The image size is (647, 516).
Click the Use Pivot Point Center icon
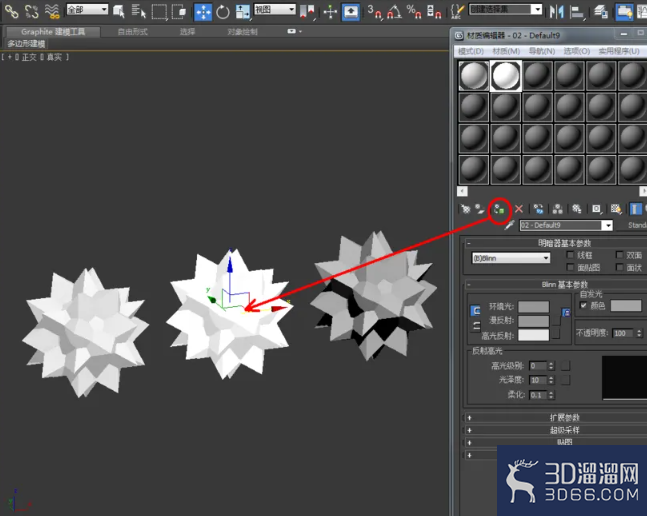coord(307,12)
